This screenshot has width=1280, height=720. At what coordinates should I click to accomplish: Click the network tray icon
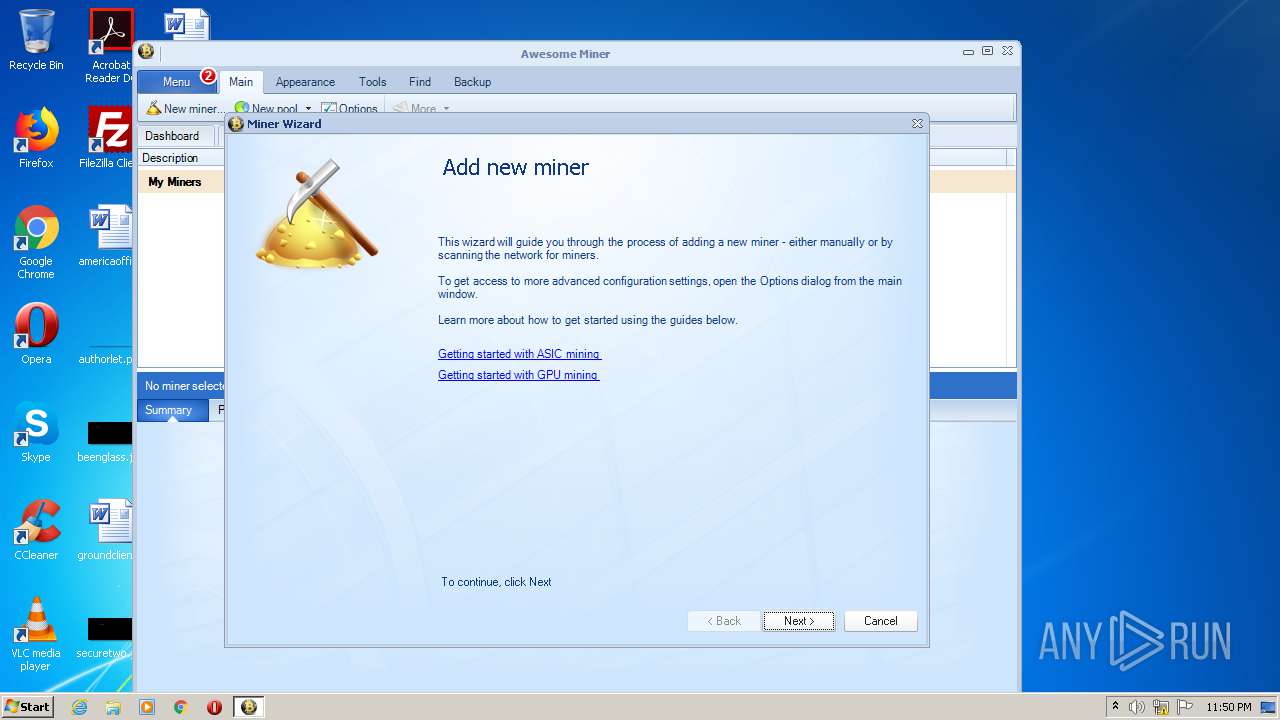click(x=1161, y=707)
